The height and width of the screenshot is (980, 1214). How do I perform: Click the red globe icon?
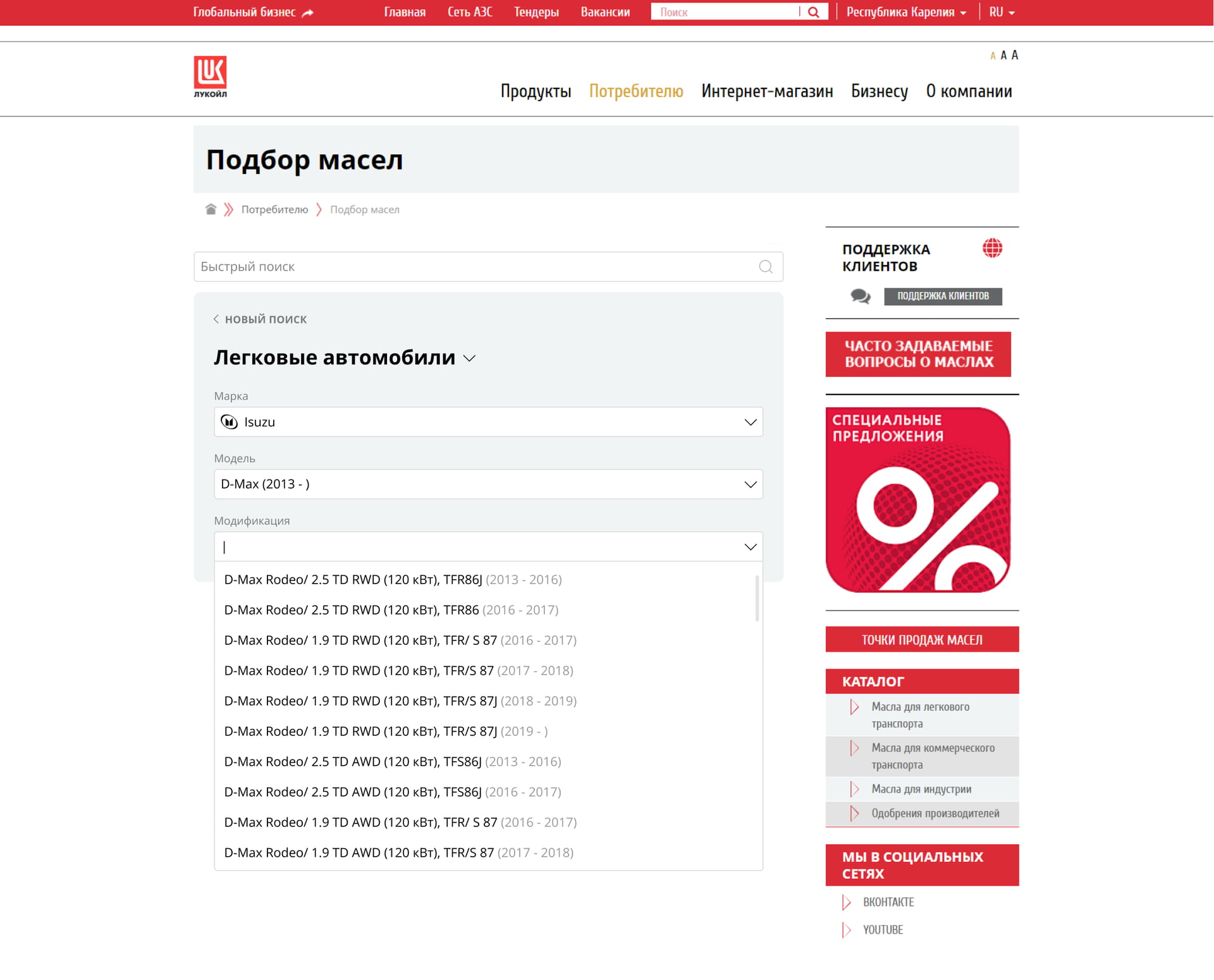[991, 248]
